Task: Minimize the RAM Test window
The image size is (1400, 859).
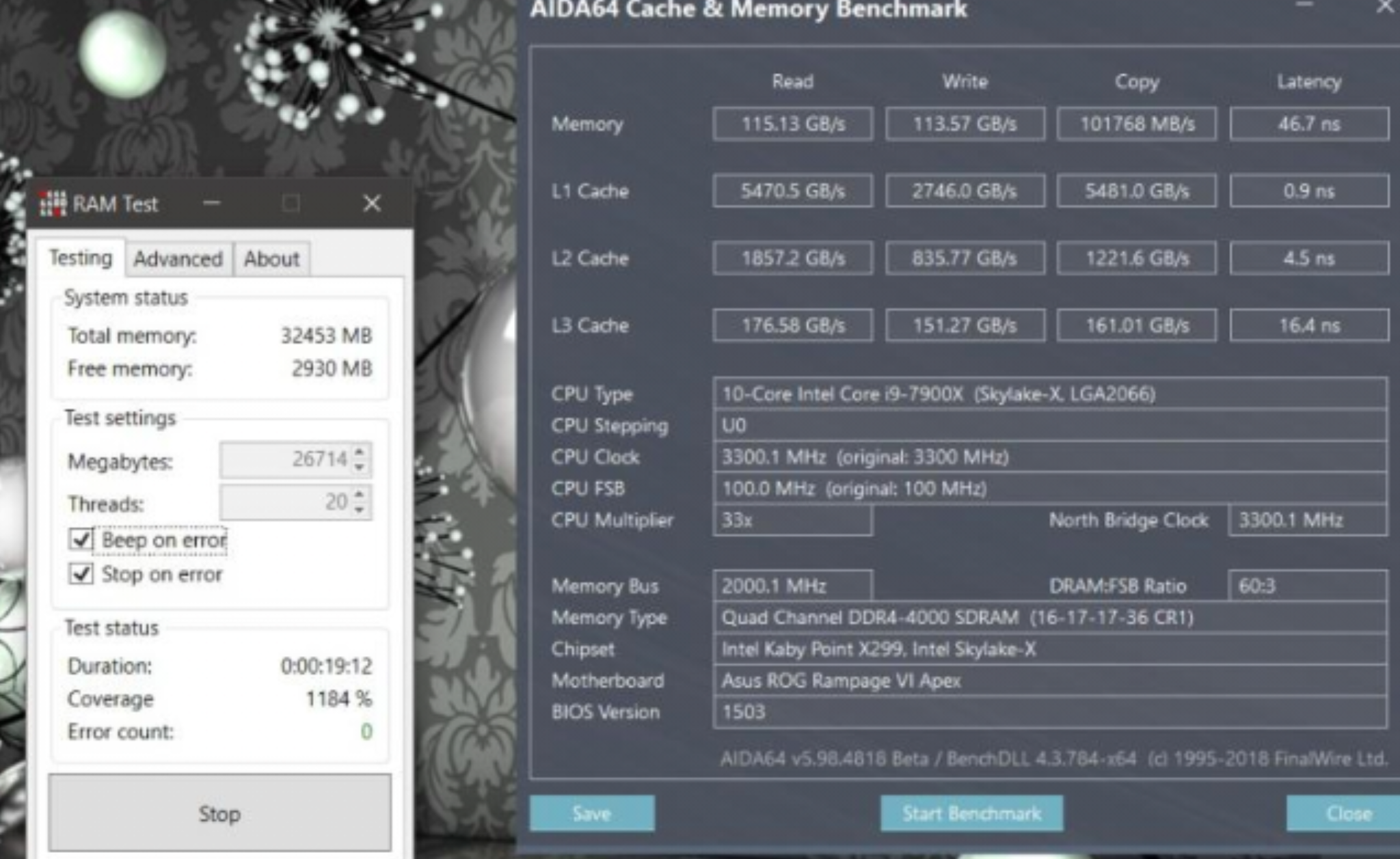Action: pyautogui.click(x=212, y=203)
